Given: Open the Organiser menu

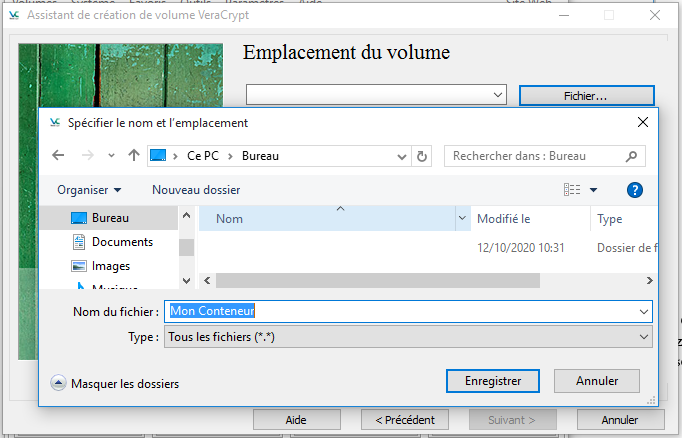Looking at the screenshot, I should pyautogui.click(x=89, y=190).
